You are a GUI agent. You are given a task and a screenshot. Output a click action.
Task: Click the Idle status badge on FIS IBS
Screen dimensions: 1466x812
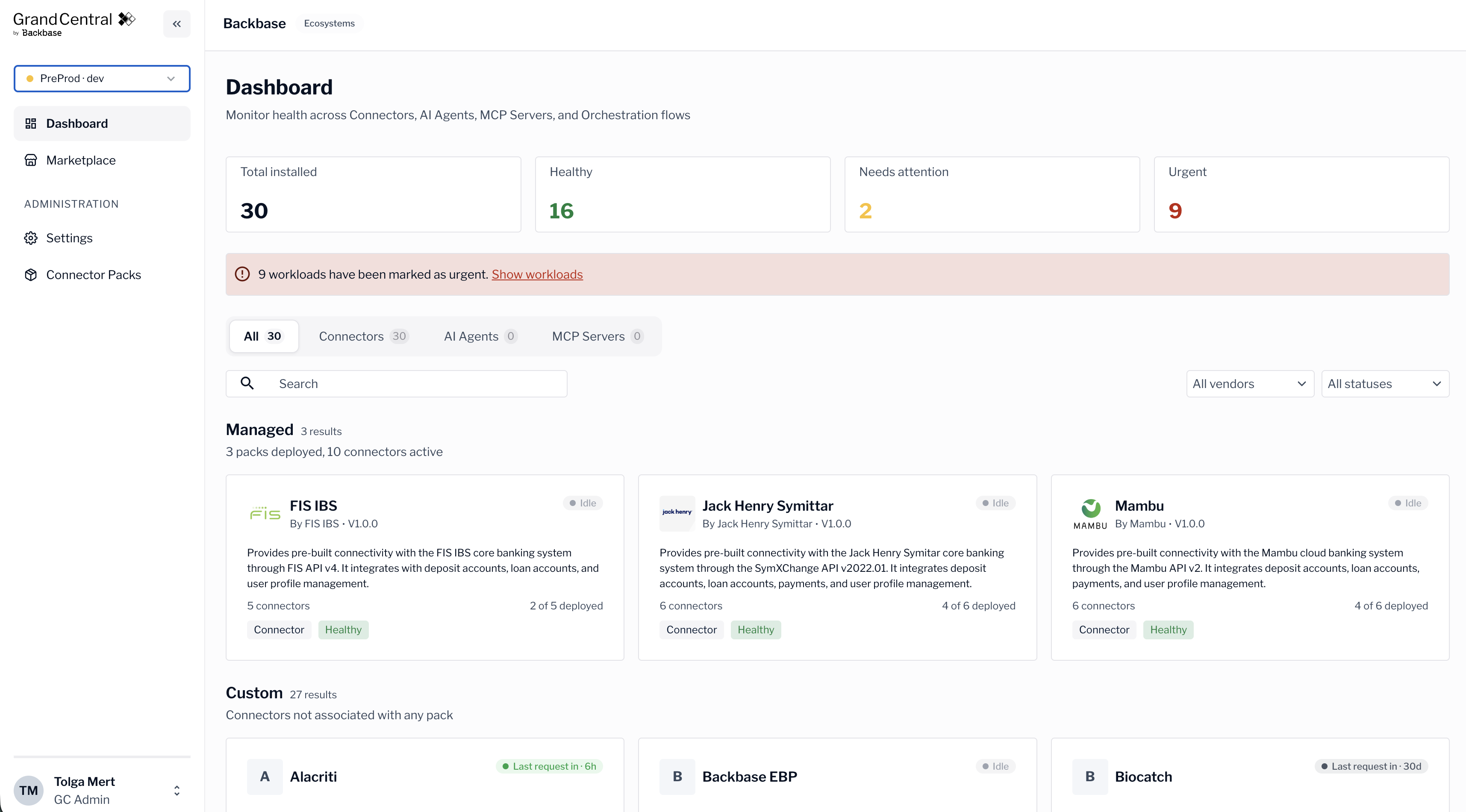[x=583, y=503]
